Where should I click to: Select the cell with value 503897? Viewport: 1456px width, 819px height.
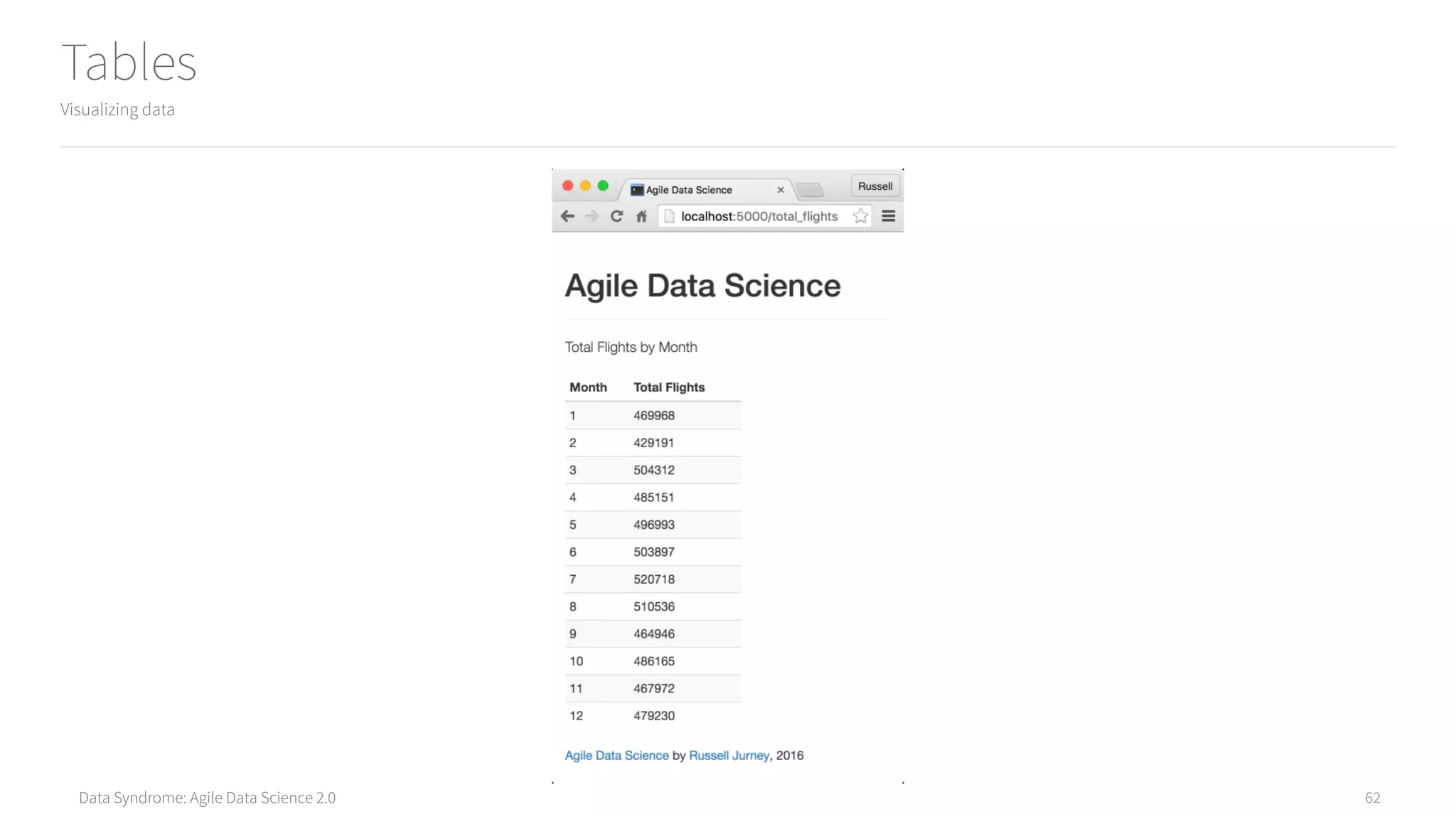[654, 552]
